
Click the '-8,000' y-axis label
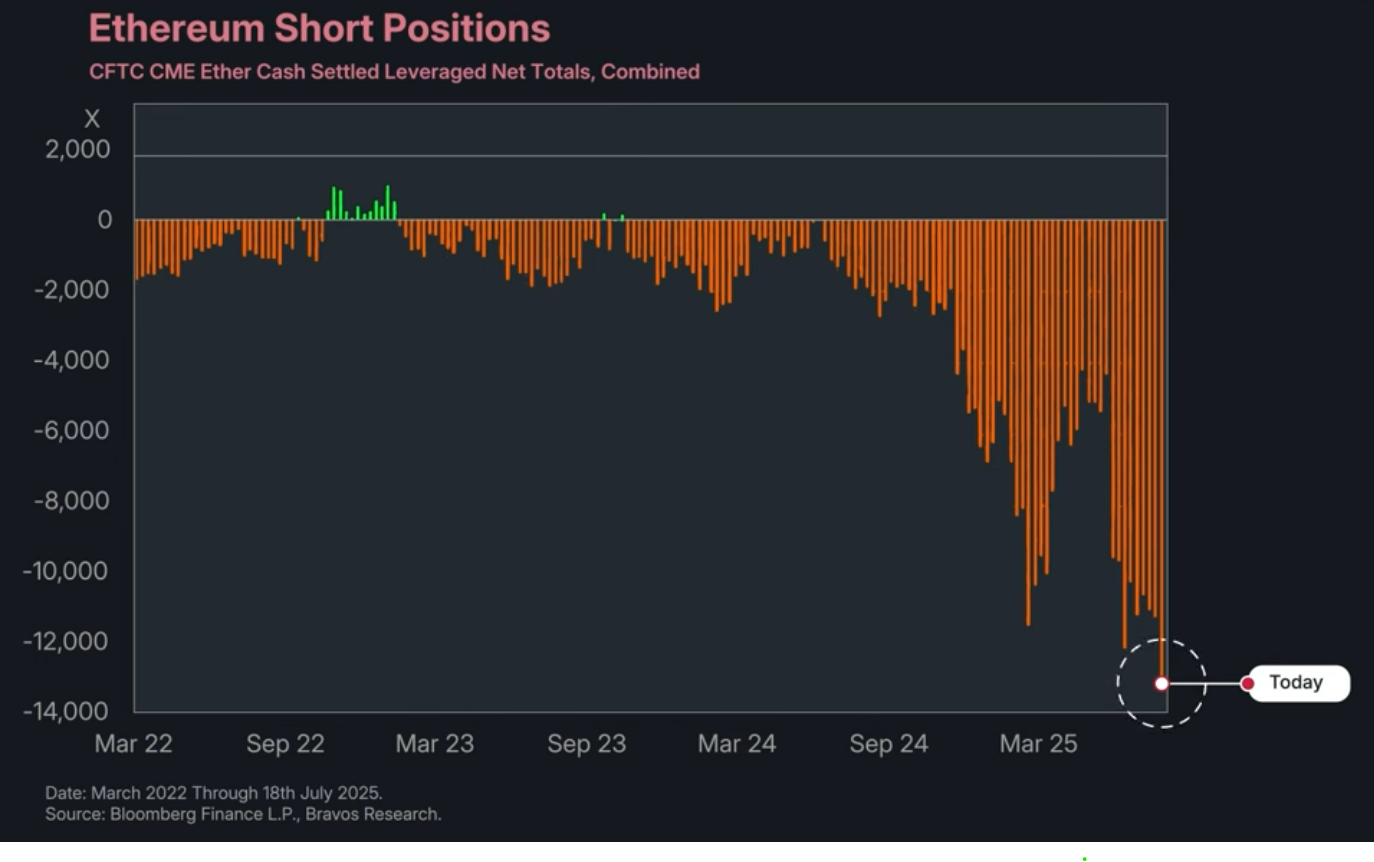click(x=71, y=501)
